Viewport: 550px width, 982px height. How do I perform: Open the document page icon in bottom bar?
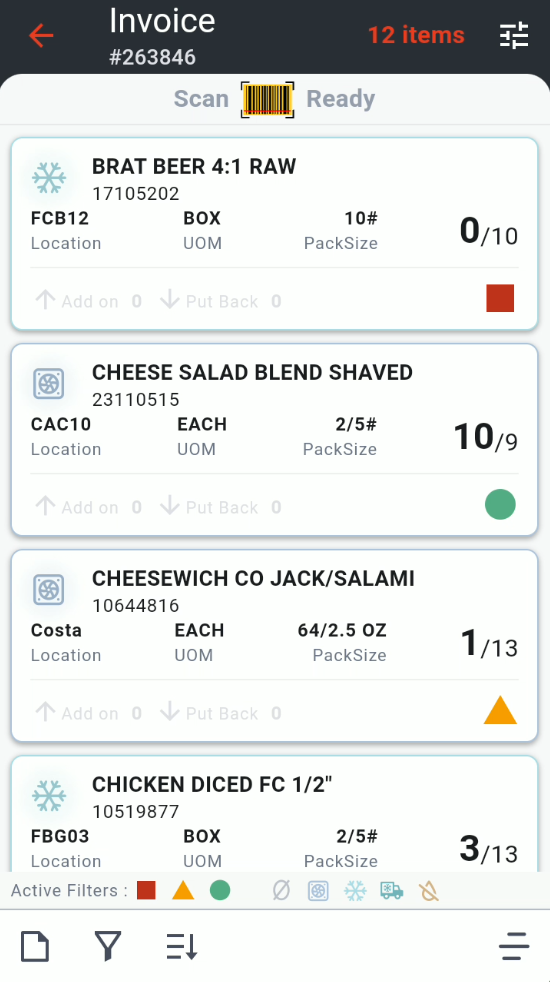[35, 946]
